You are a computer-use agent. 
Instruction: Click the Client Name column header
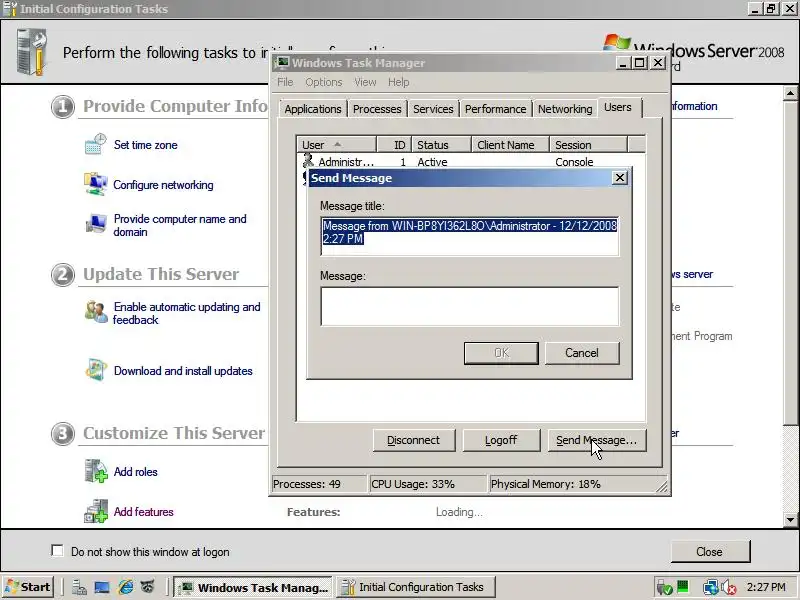510,145
